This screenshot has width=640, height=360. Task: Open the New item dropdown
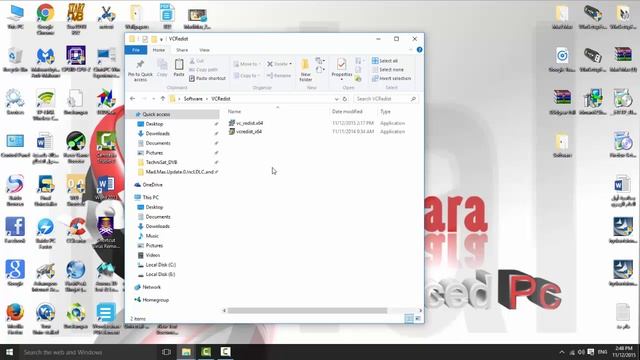[320, 61]
